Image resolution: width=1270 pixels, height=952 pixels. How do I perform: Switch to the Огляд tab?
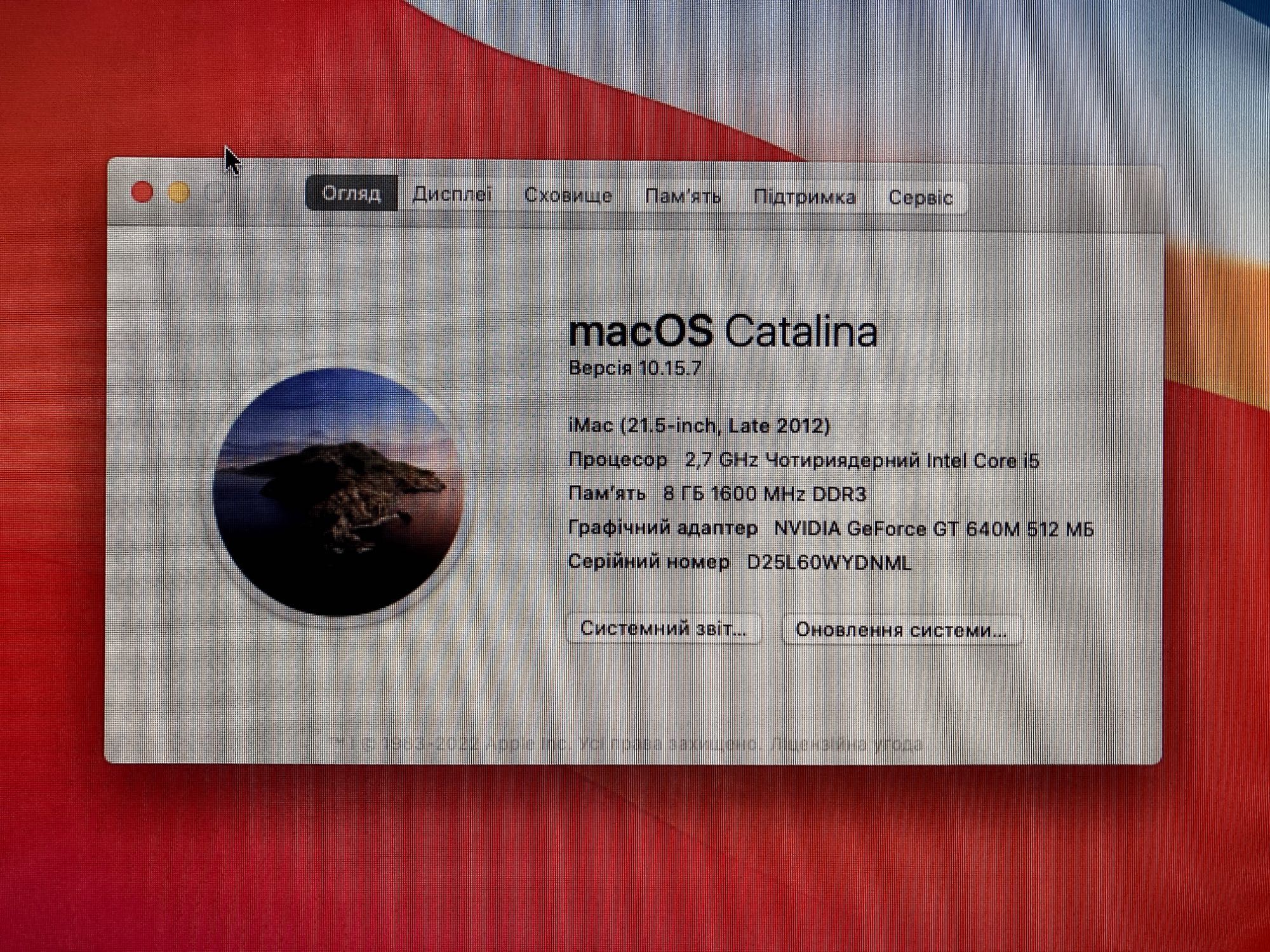click(351, 194)
